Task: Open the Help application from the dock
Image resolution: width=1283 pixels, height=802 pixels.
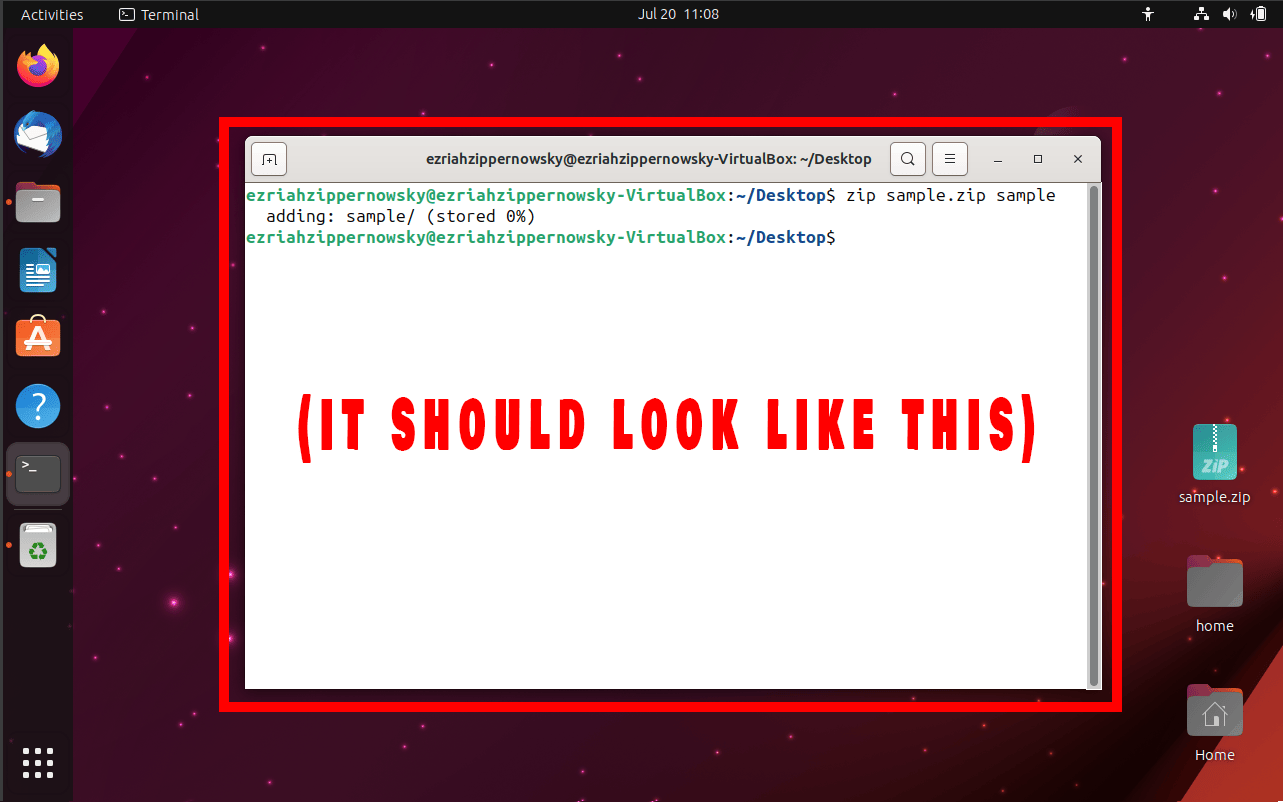Action: pyautogui.click(x=37, y=405)
